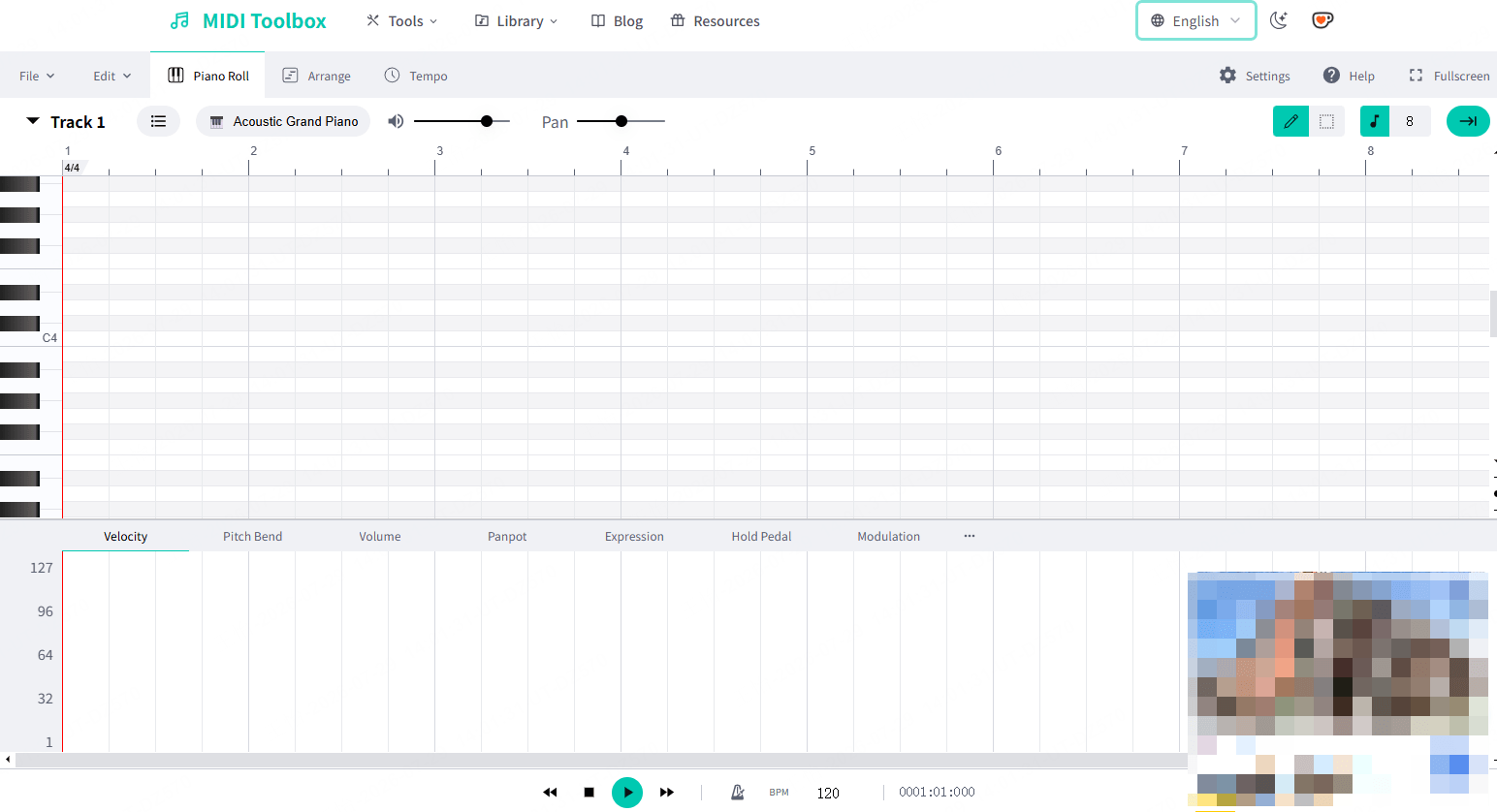Click the horizontal scrollbar left arrow
The image size is (1497, 812).
pos(8,760)
